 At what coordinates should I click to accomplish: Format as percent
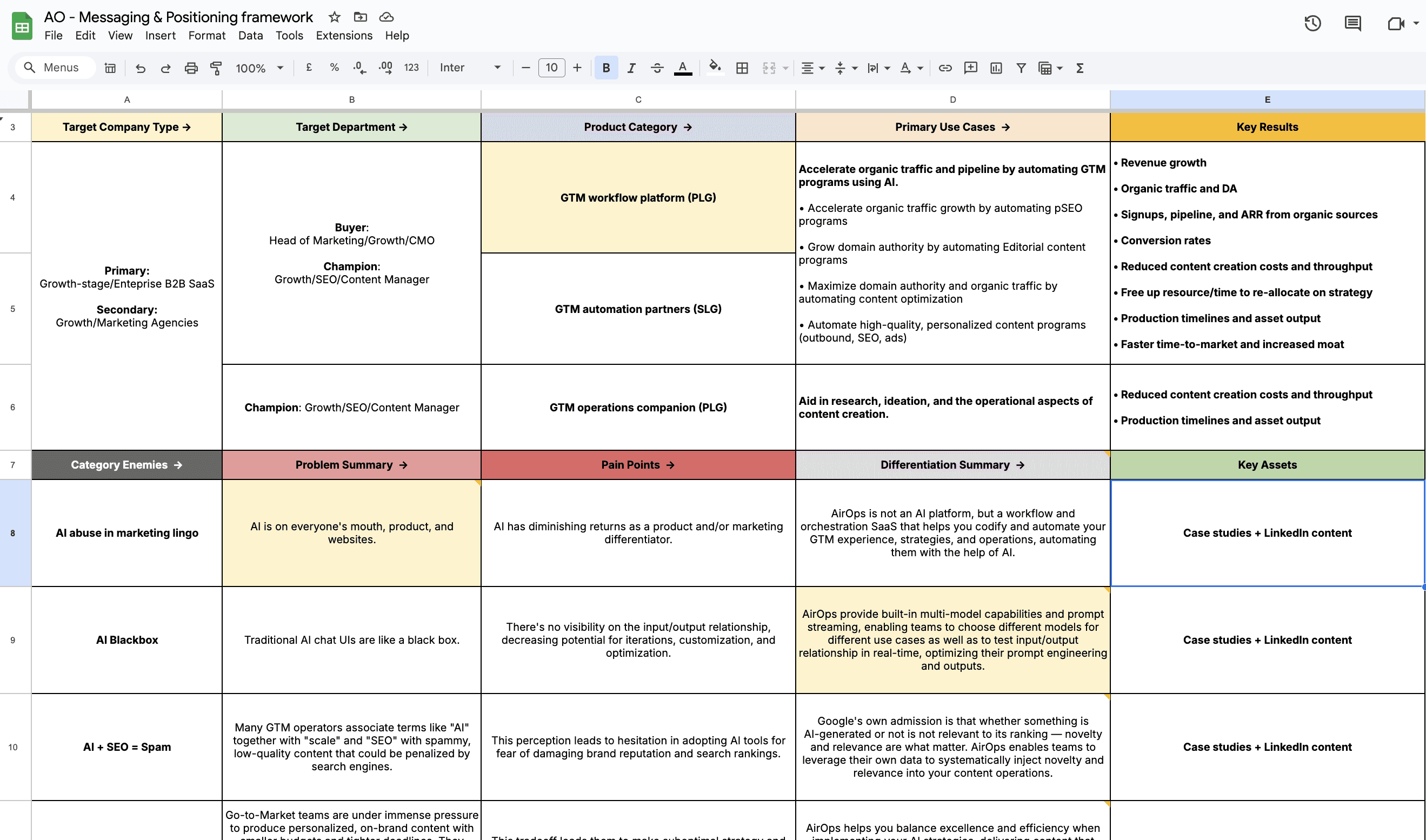coord(335,68)
